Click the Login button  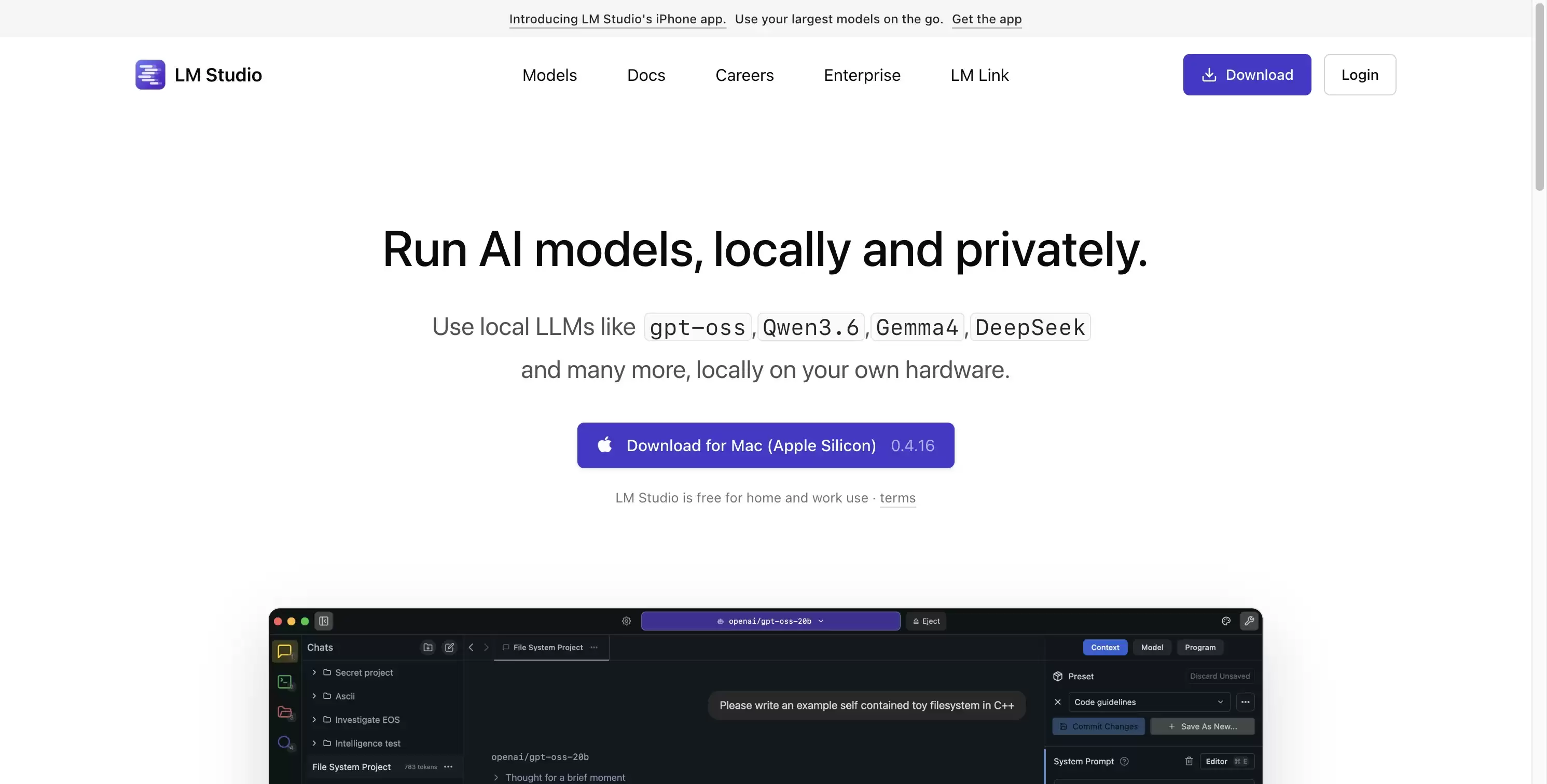pos(1360,75)
